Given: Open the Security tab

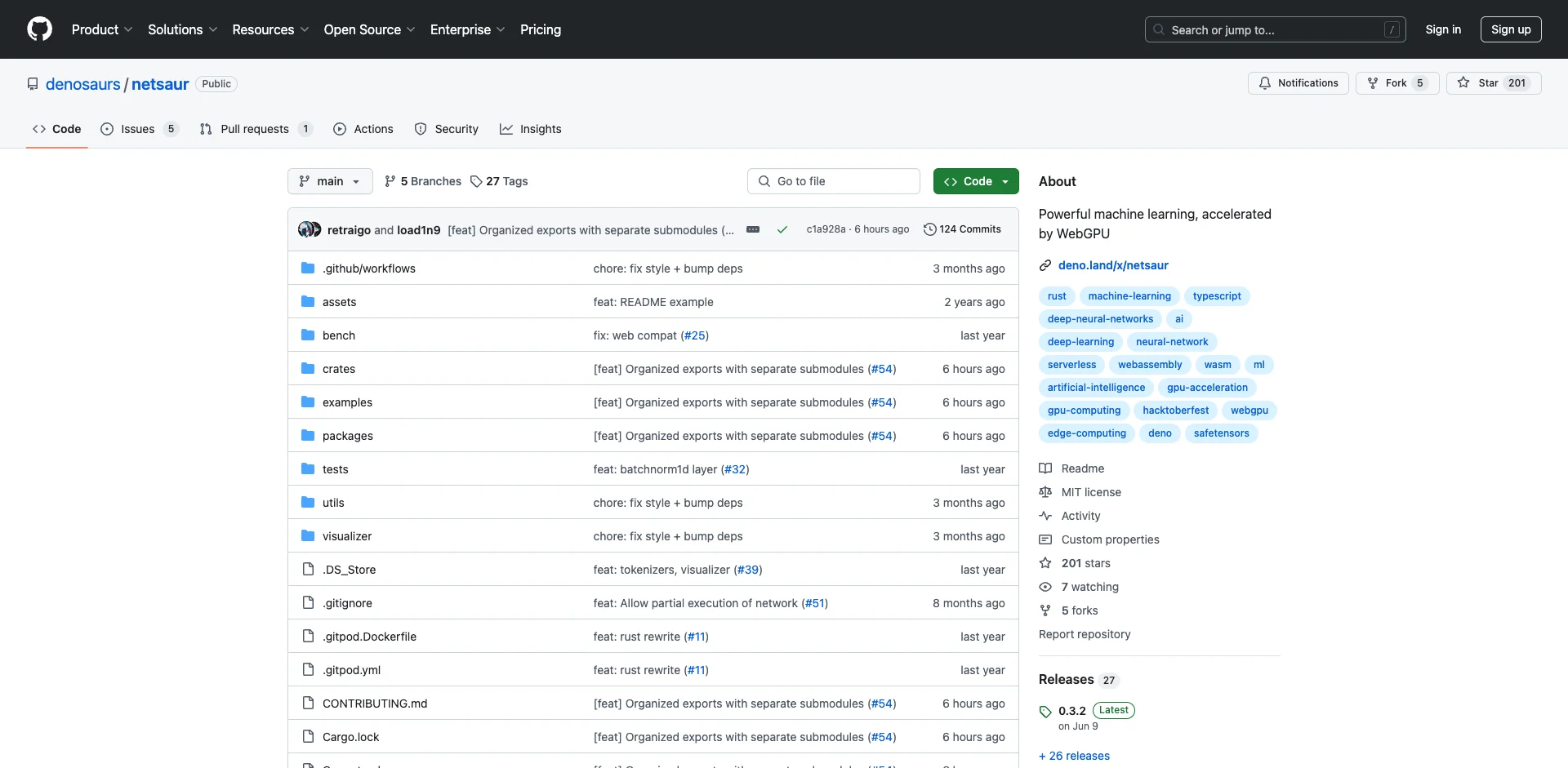Looking at the screenshot, I should pos(447,129).
